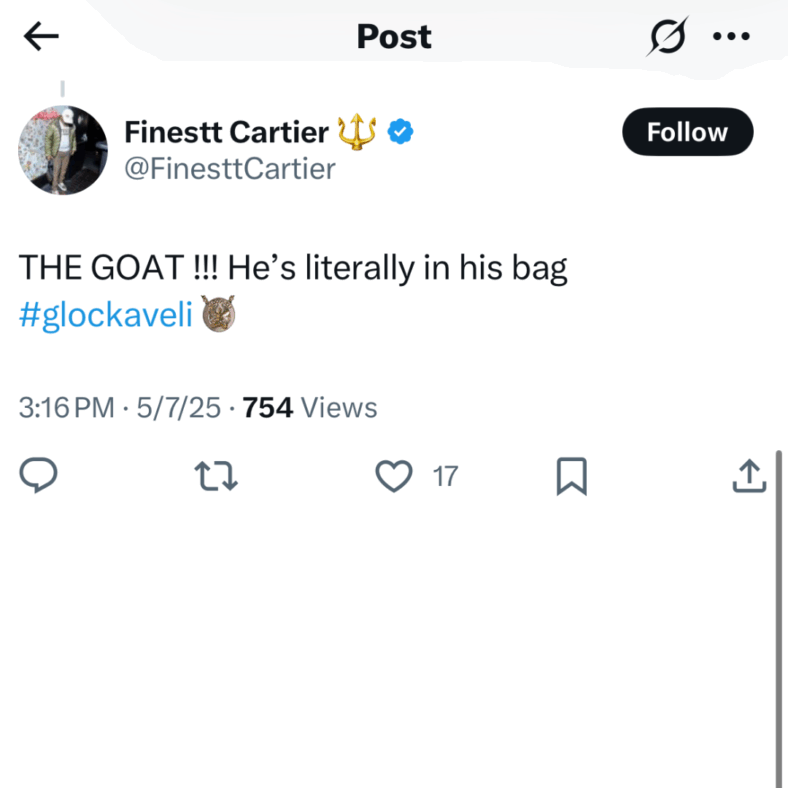Go back using the left arrow

(41, 36)
